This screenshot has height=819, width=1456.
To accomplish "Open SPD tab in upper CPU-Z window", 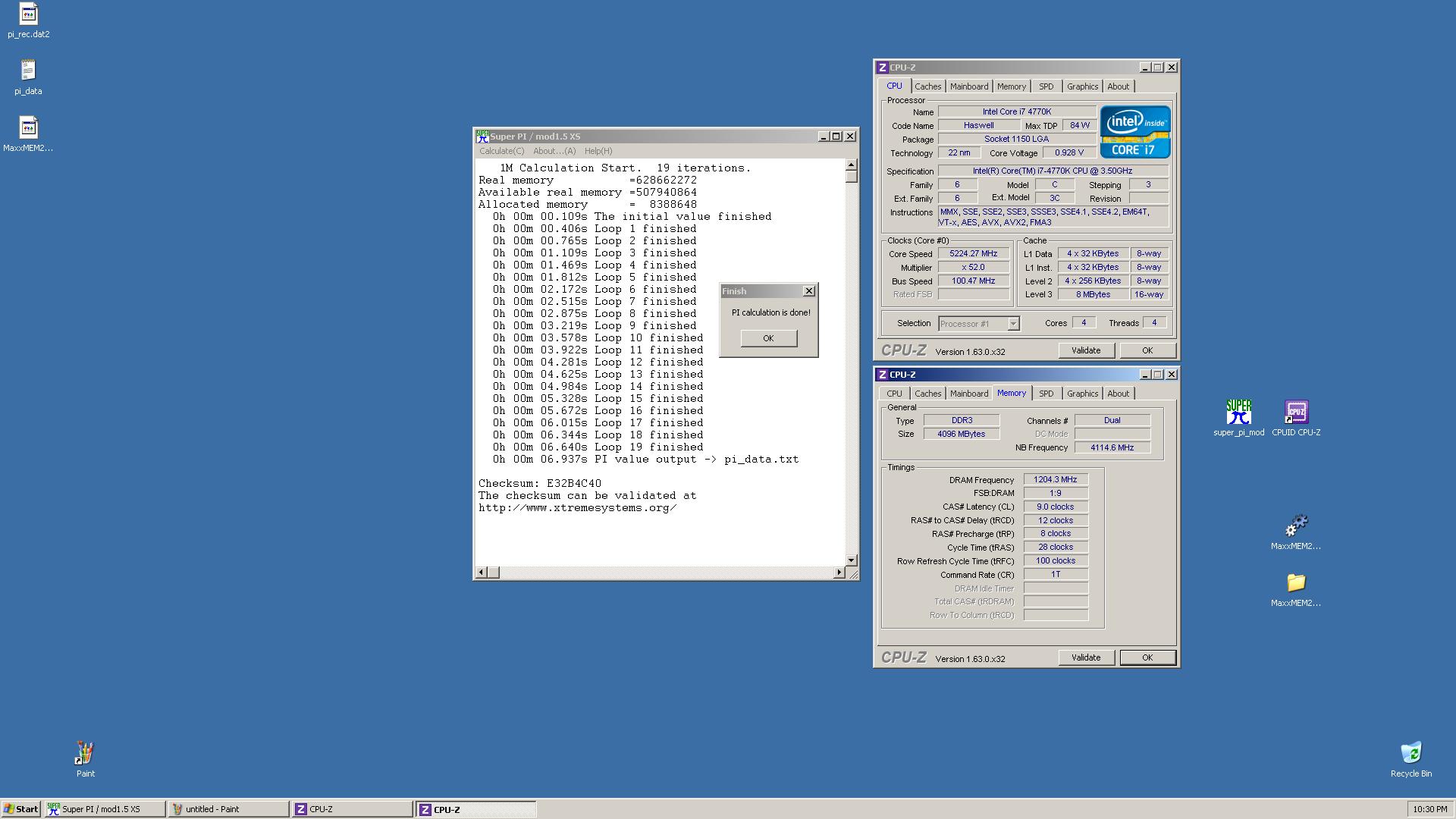I will [1046, 86].
